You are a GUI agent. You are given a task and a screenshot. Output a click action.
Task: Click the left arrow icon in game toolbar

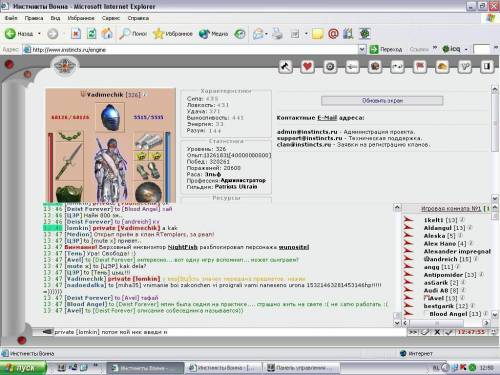[x=352, y=67]
